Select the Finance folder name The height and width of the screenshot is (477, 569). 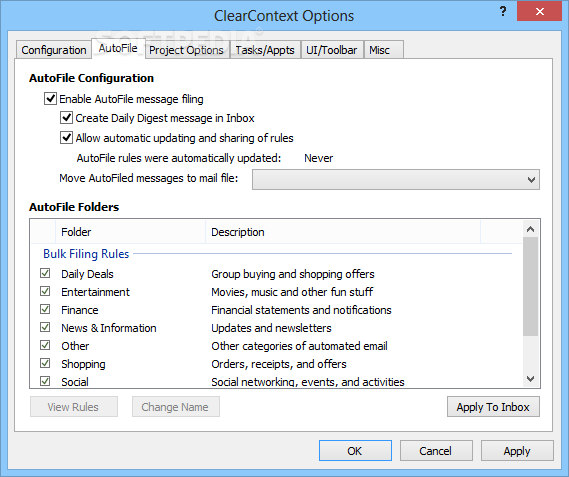[79, 310]
